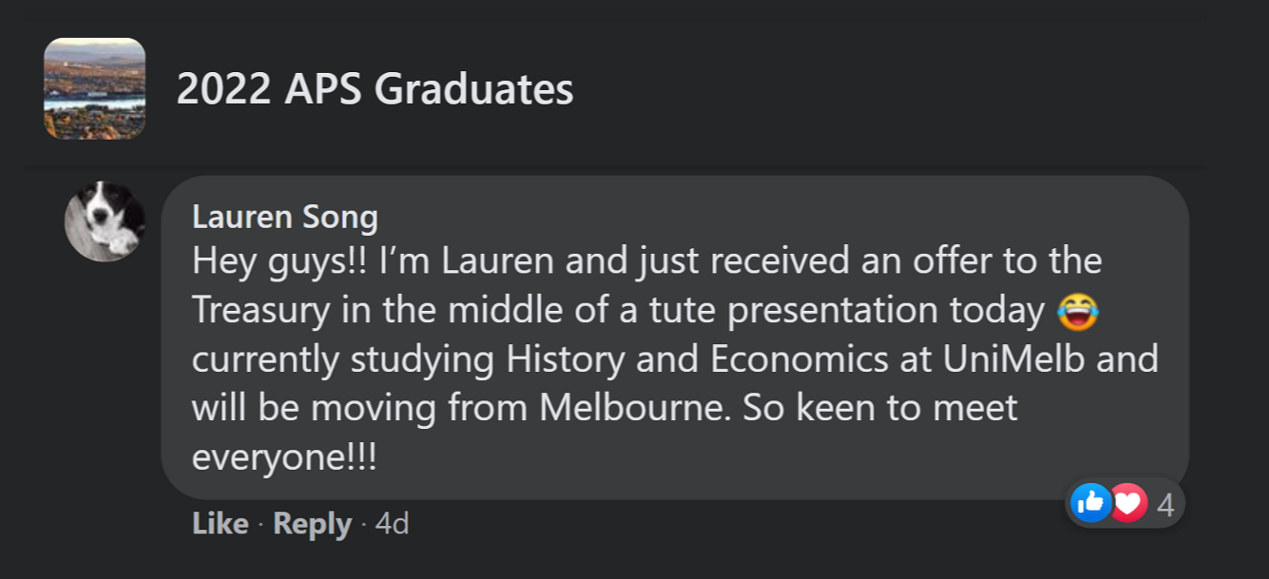Reply to Lauren Song's comment

coord(312,523)
